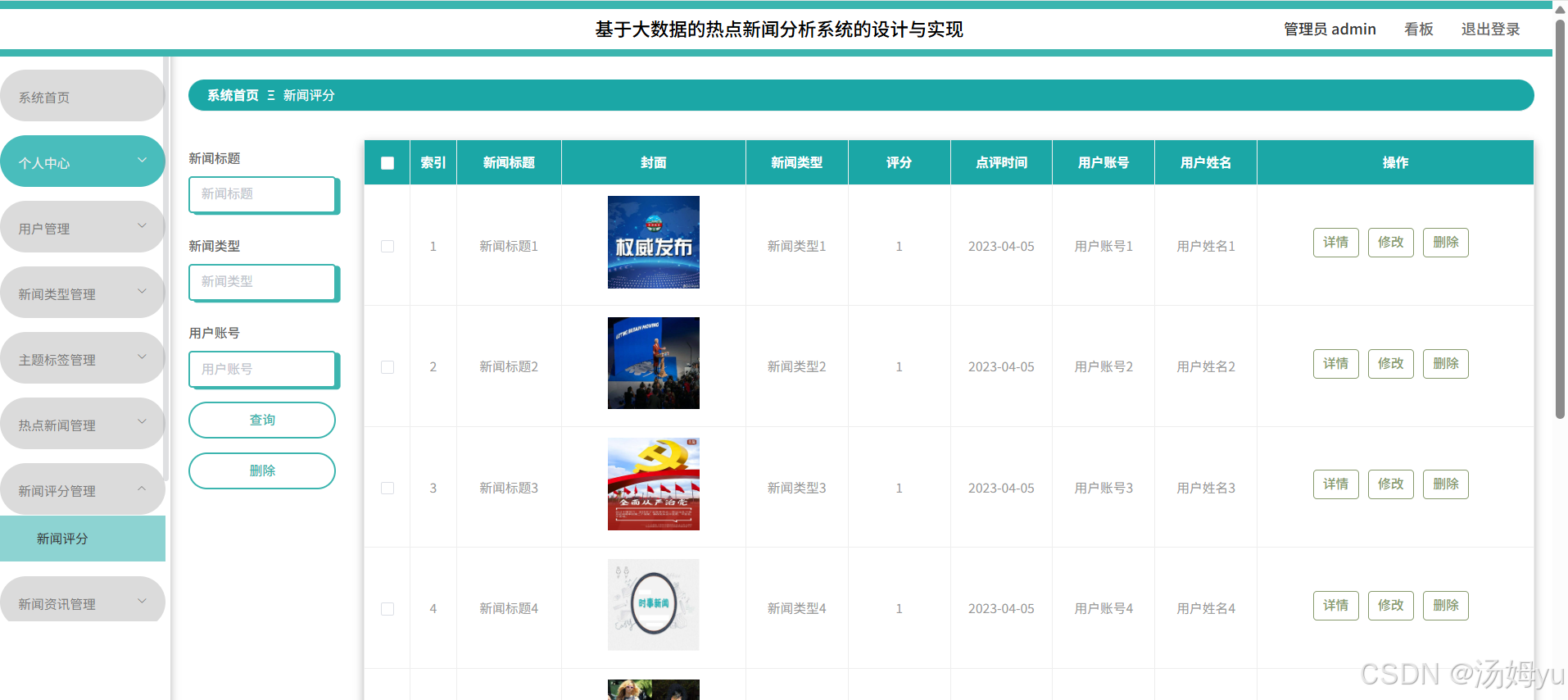Viewport: 1568px width, 700px height.
Task: Click the 用户账号4 cell
Action: click(x=1103, y=608)
